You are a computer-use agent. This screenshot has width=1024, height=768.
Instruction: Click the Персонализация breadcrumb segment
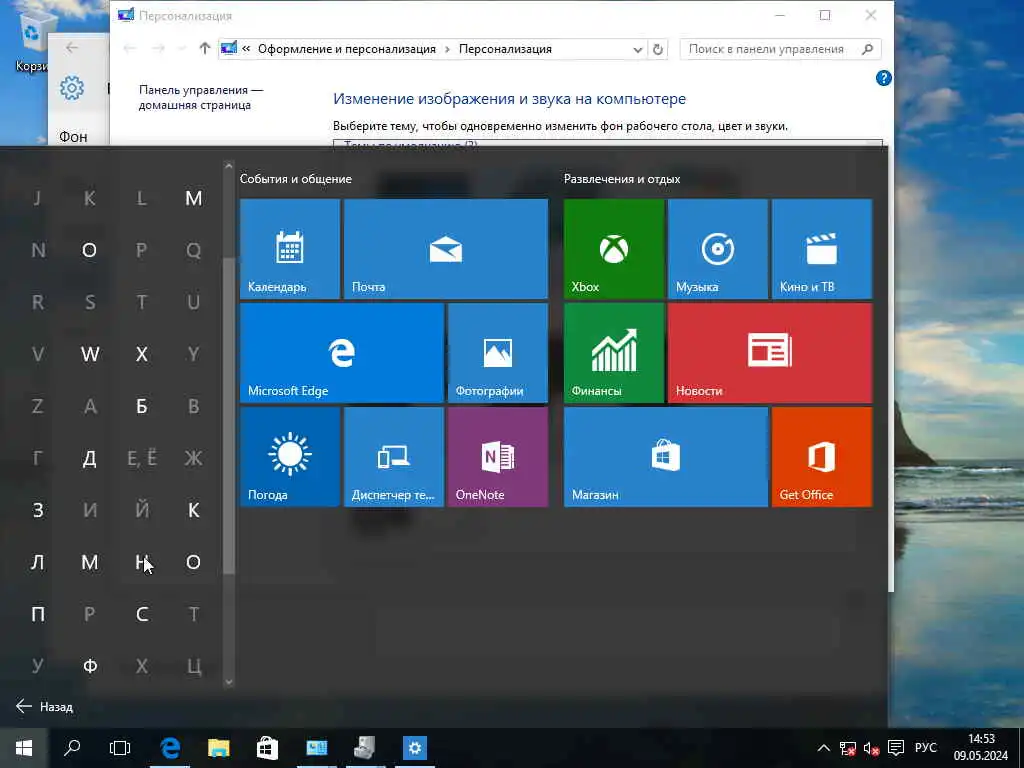[x=505, y=49]
